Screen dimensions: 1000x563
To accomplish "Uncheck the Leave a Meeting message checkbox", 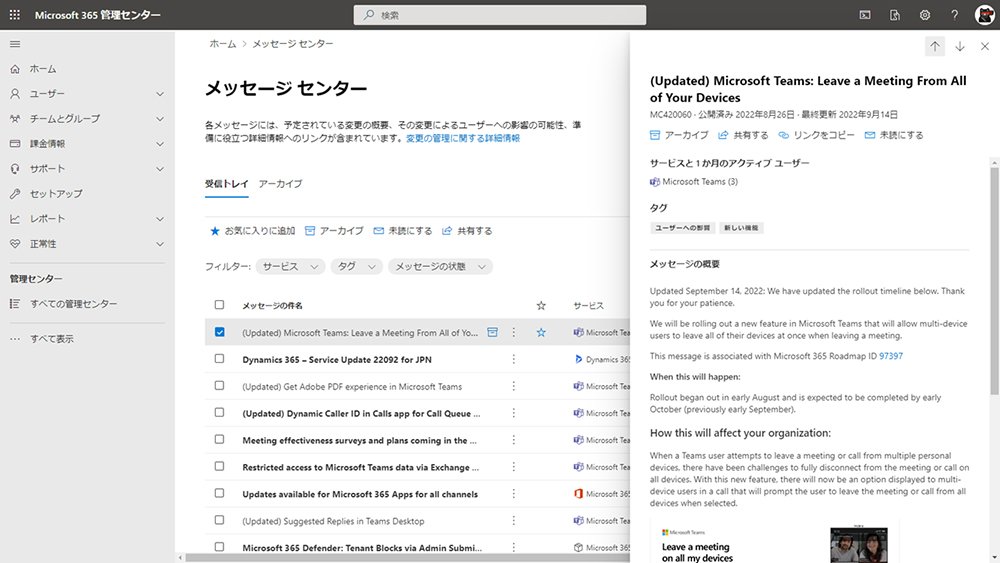I will [x=219, y=332].
